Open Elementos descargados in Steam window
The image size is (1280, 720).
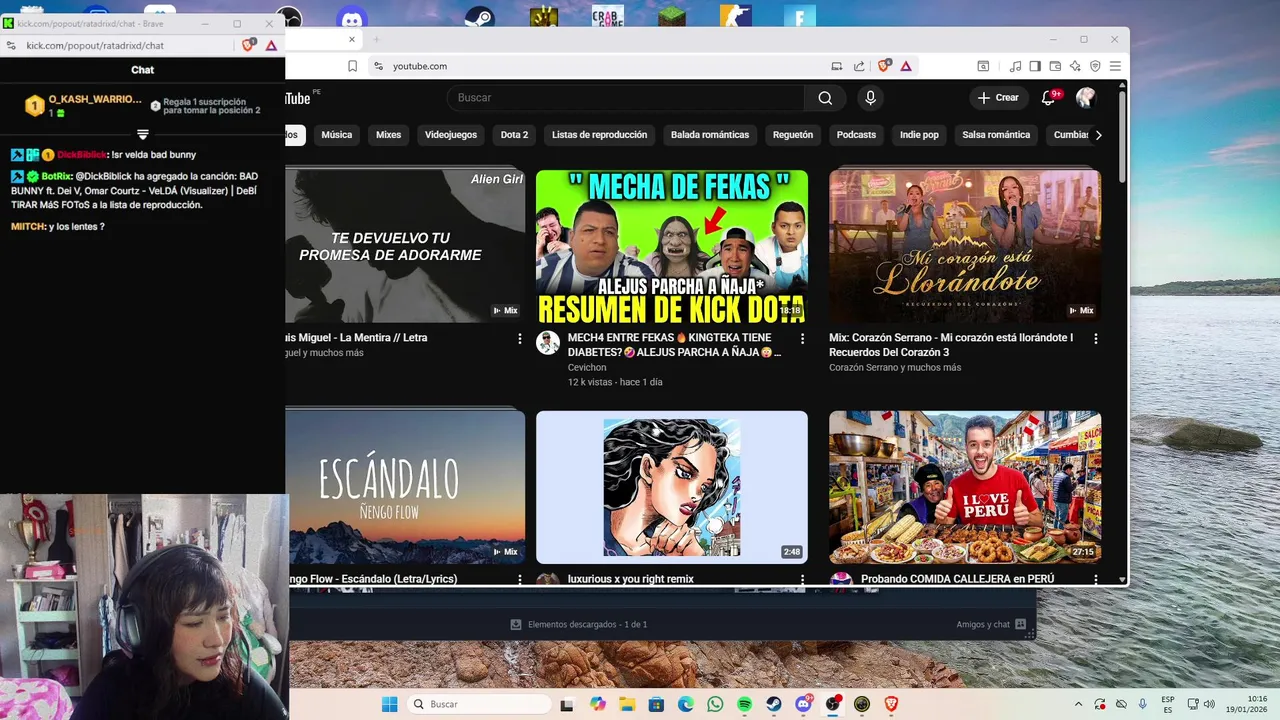(x=579, y=624)
